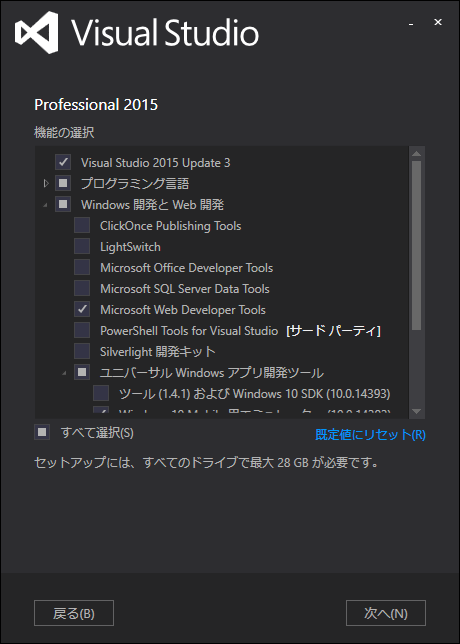The height and width of the screenshot is (644, 460).
Task: Select Microsoft Office Developer Tools label
Action: (186, 268)
